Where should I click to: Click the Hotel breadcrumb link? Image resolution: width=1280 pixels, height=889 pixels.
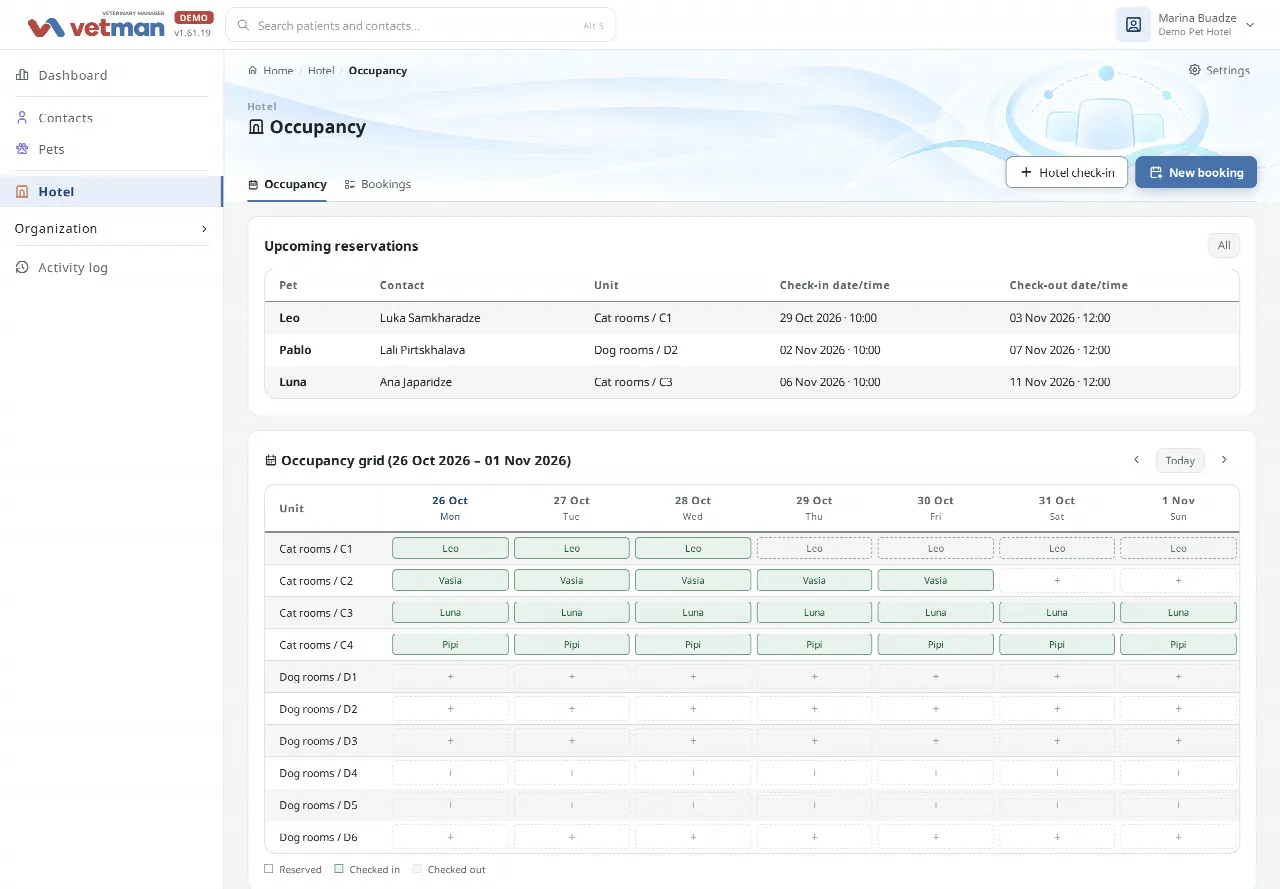(x=321, y=71)
